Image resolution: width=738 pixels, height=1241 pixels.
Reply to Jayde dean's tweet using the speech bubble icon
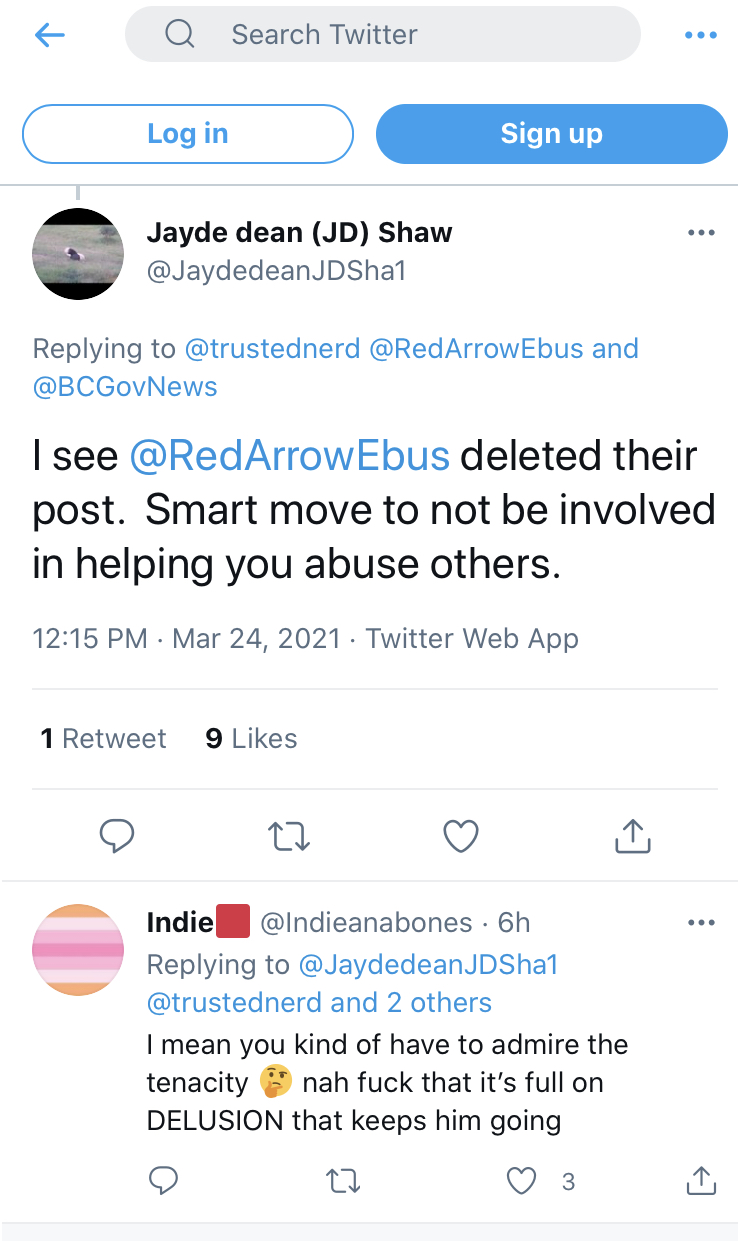(117, 835)
